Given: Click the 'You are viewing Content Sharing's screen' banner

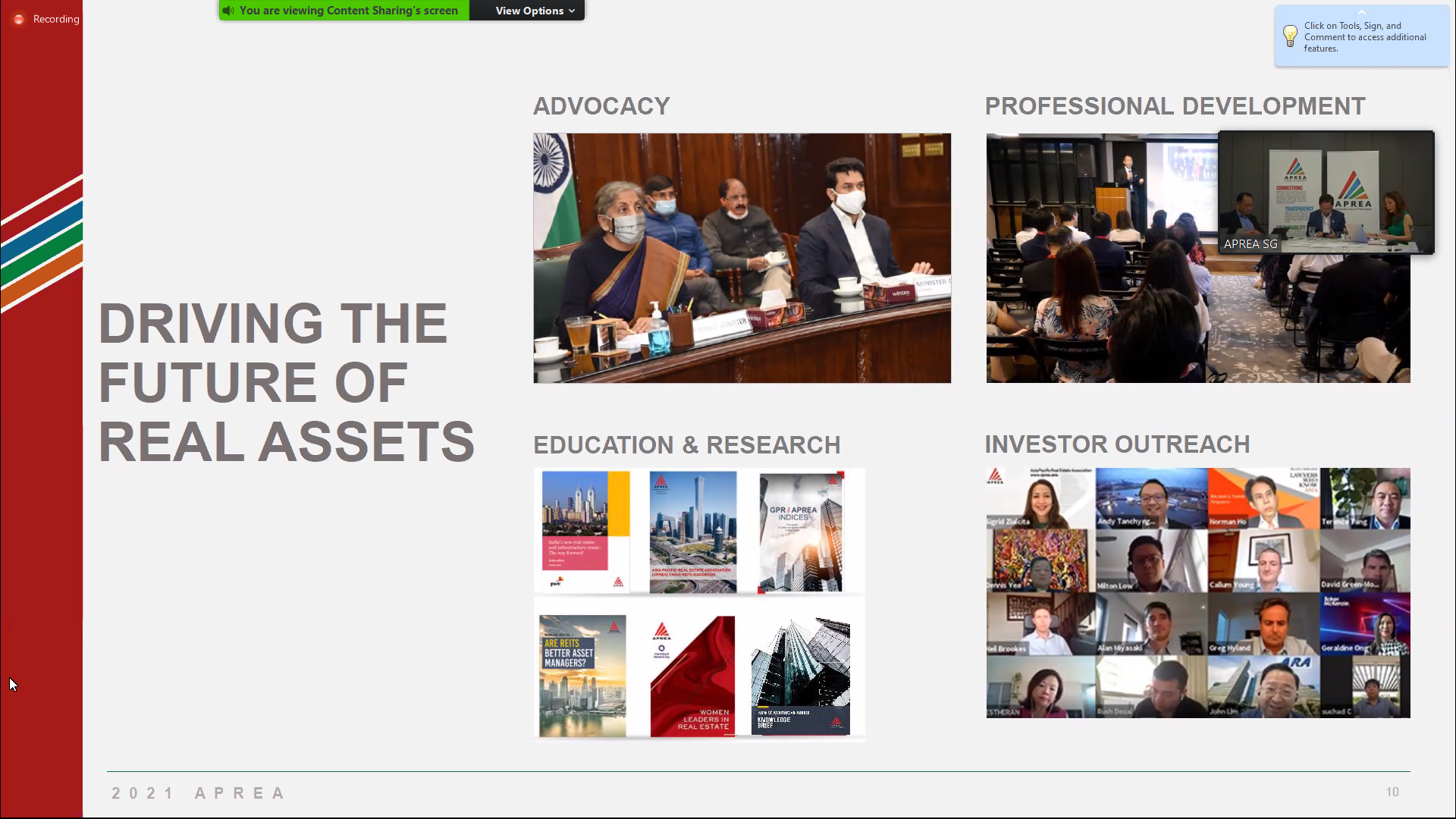Looking at the screenshot, I should pyautogui.click(x=348, y=11).
